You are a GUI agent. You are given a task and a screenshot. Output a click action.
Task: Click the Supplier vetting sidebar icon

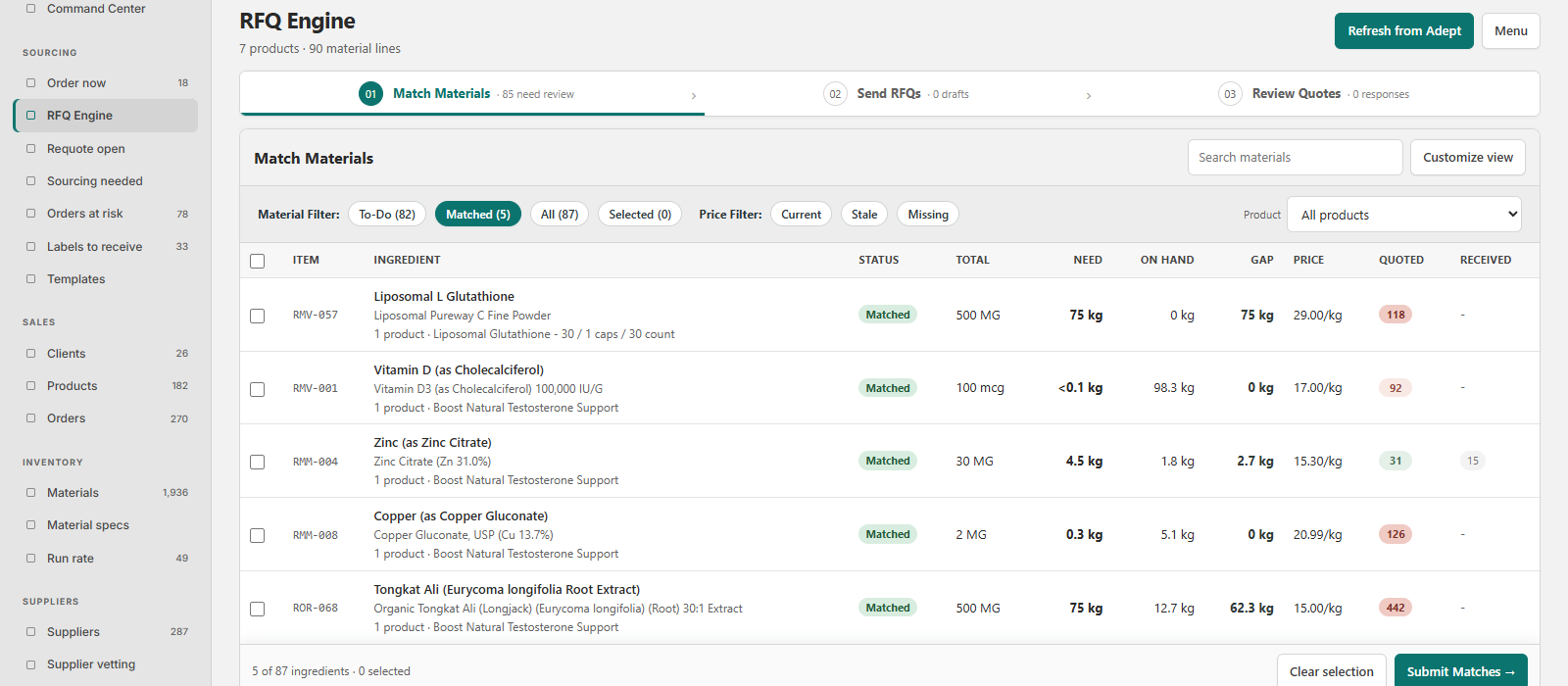(31, 664)
